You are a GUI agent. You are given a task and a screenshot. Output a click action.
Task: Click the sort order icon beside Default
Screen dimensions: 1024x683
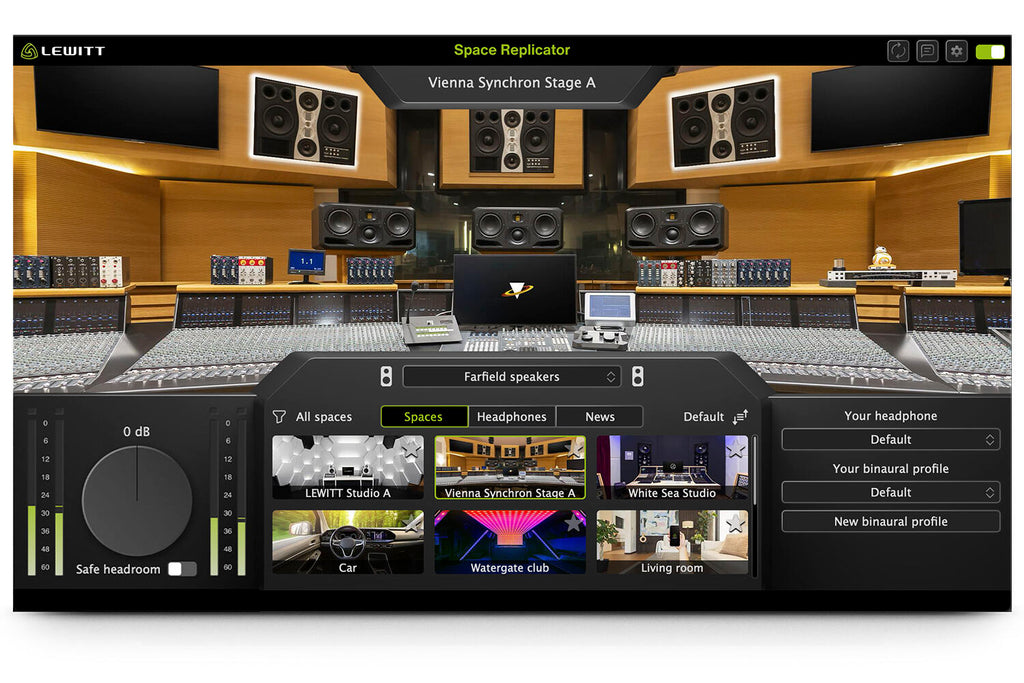tap(740, 417)
